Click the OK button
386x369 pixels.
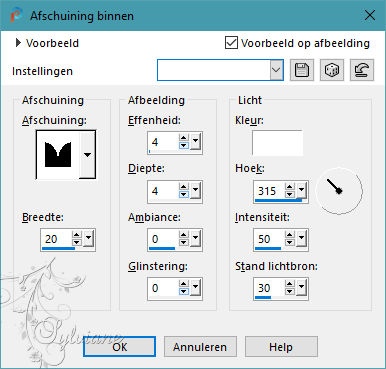tap(119, 347)
